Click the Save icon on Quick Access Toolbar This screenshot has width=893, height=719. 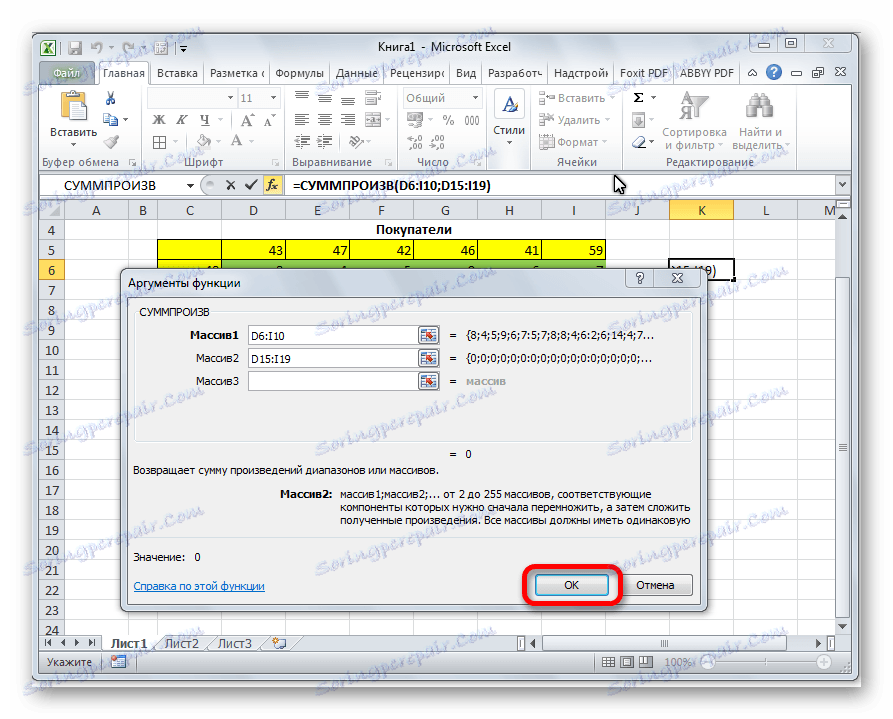(x=74, y=46)
